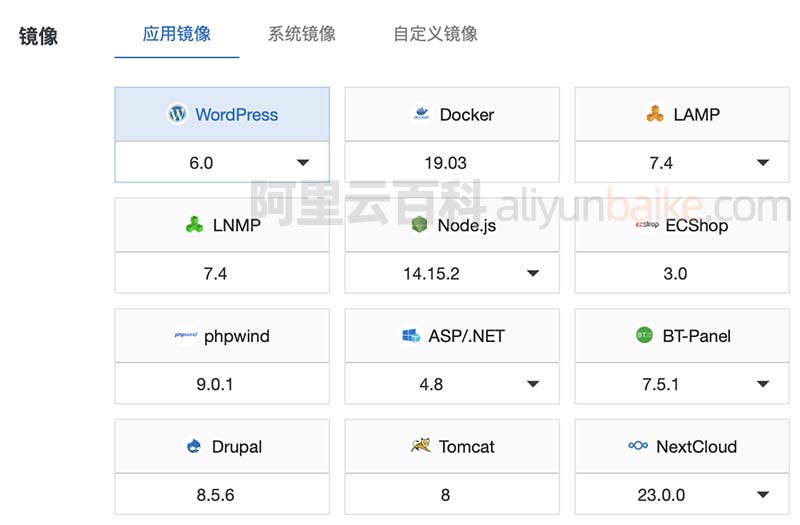800x525 pixels.
Task: Choose the phpwind image label
Action: [x=237, y=336]
